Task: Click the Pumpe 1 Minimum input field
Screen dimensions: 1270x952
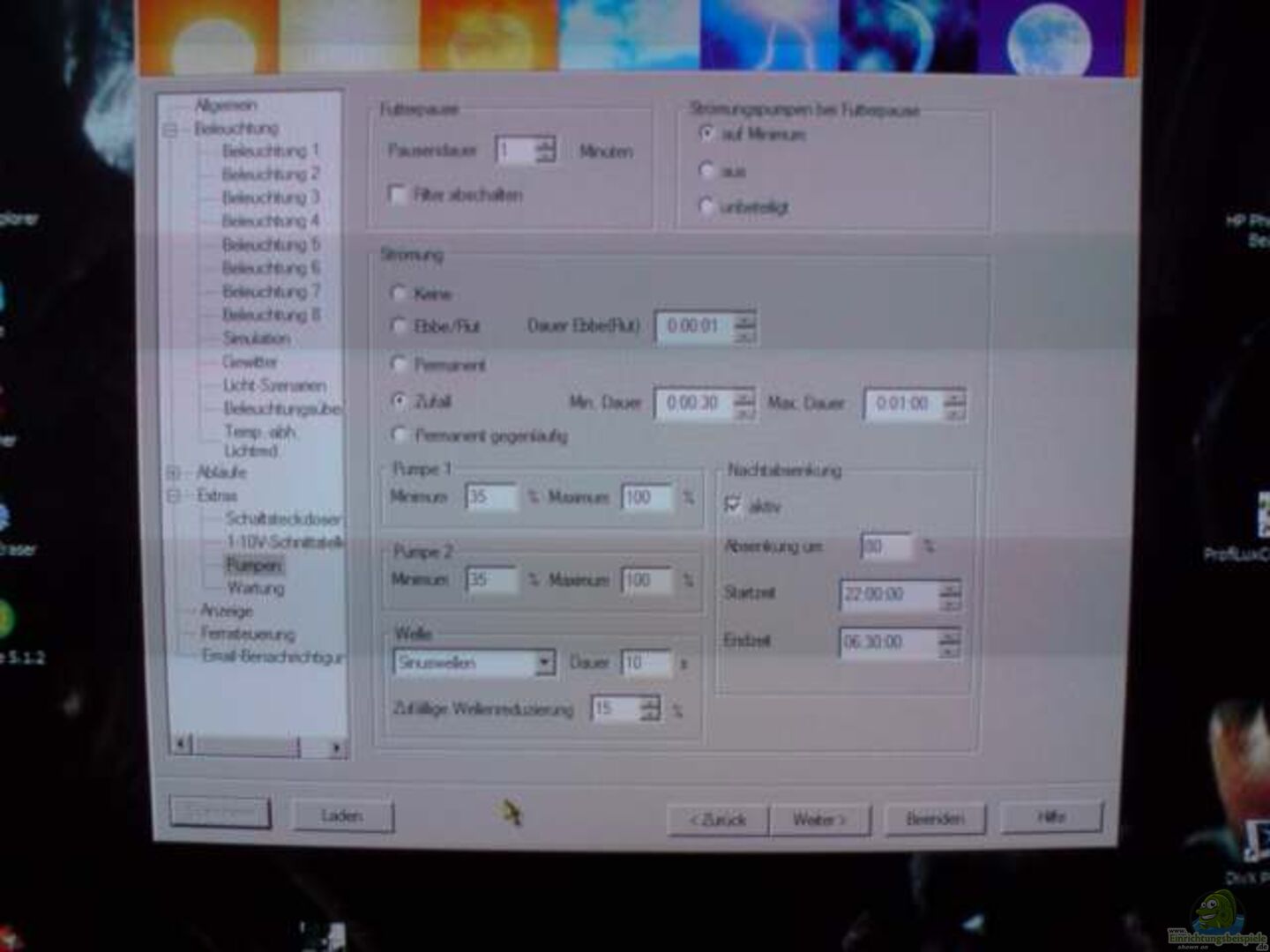Action: point(490,497)
